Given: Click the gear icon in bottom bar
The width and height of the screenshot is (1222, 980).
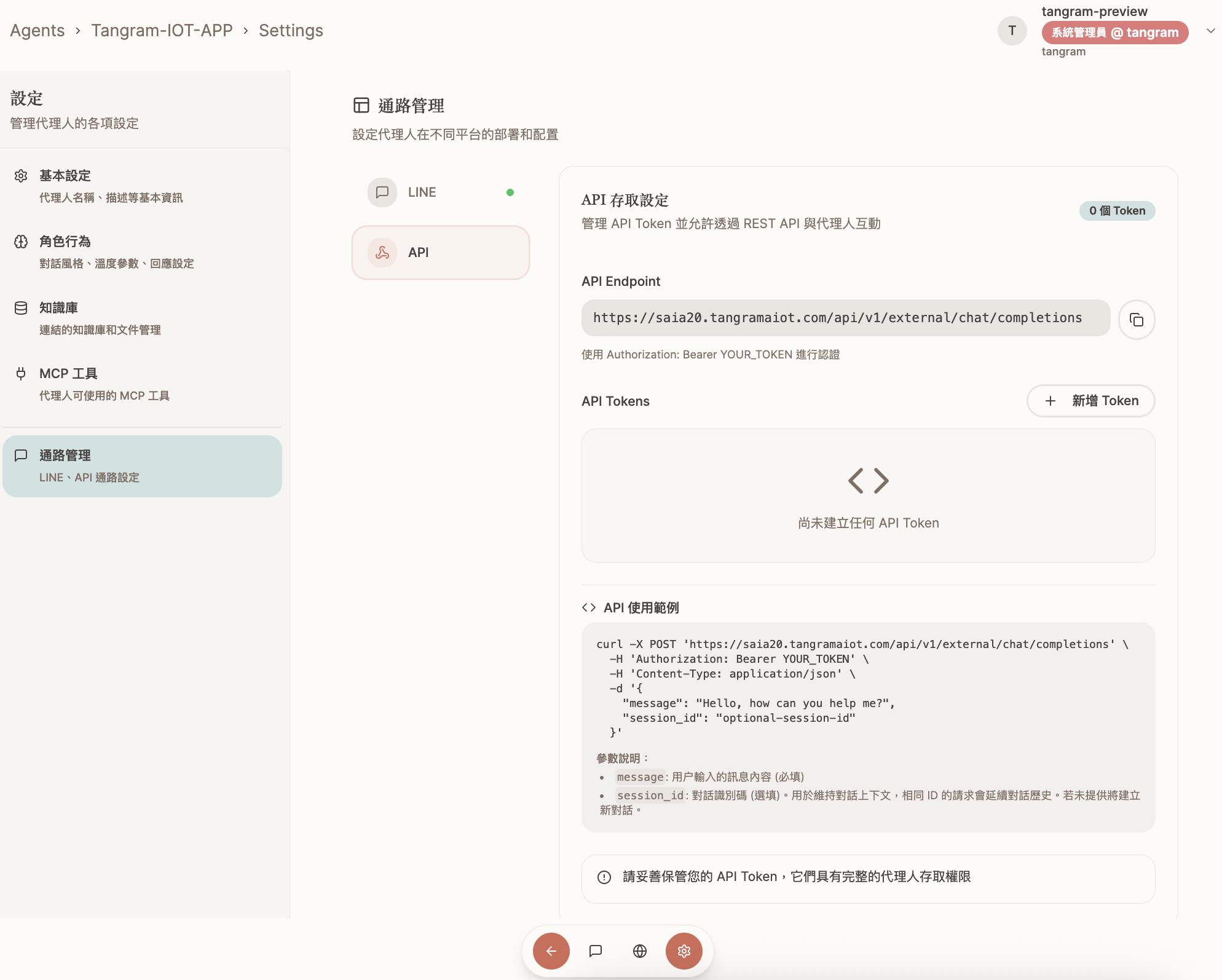Looking at the screenshot, I should [x=684, y=951].
